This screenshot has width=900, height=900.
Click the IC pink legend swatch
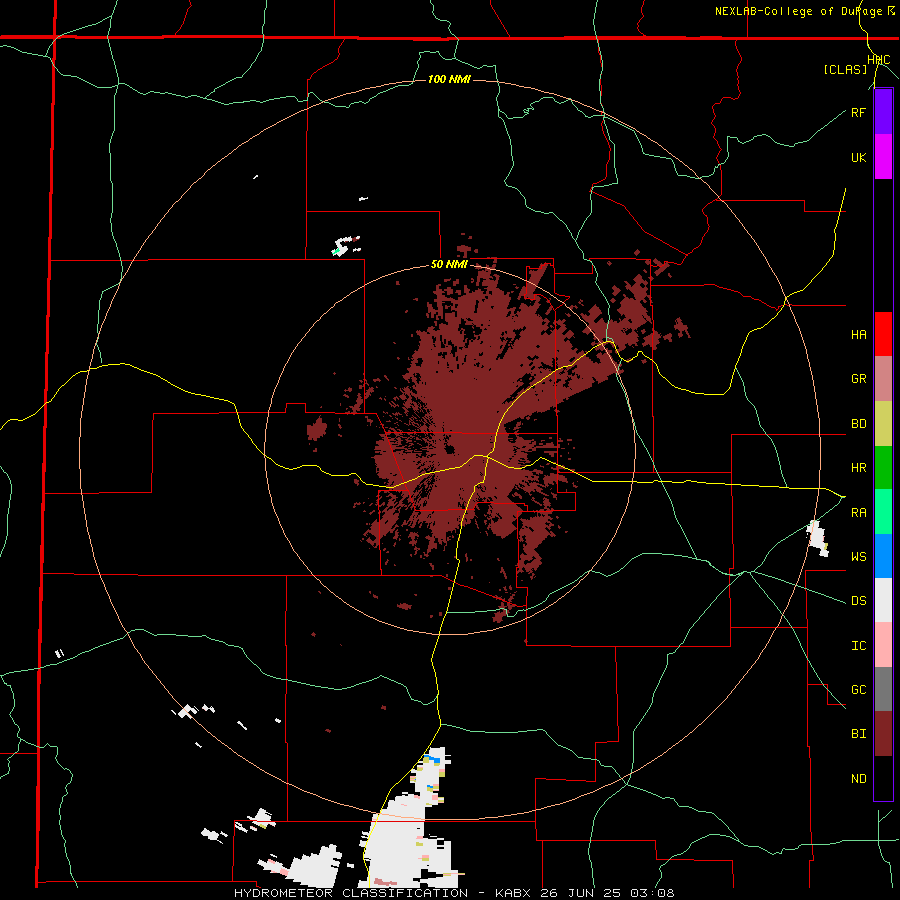[883, 645]
